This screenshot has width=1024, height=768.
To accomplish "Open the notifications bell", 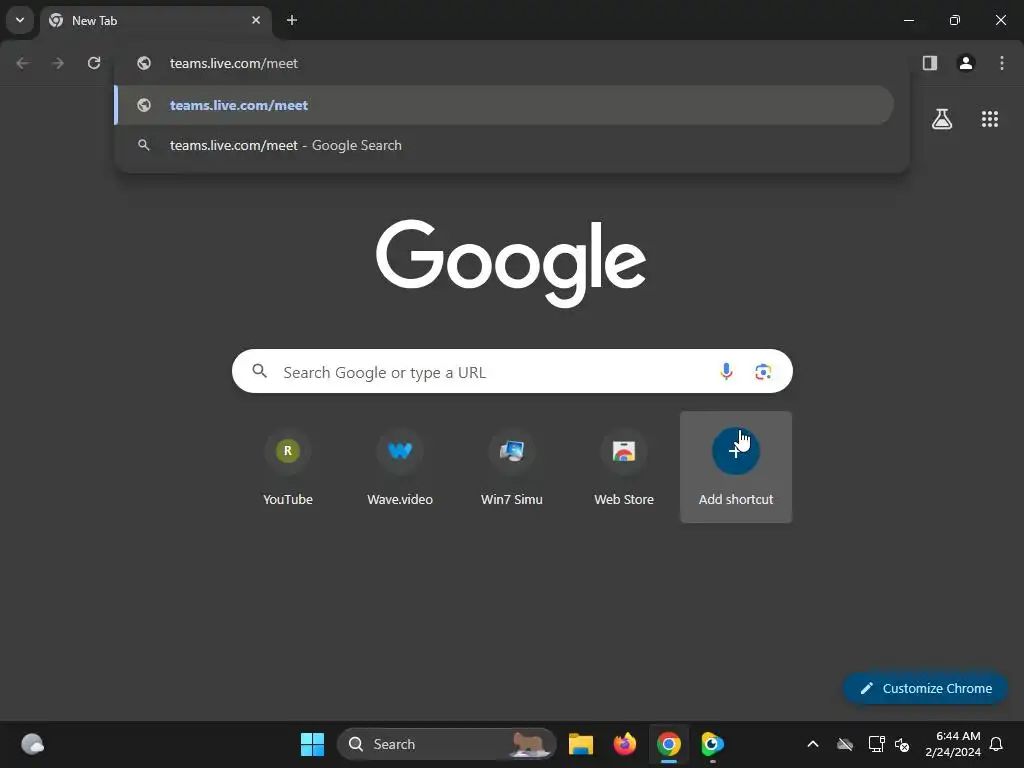I will coord(997,744).
